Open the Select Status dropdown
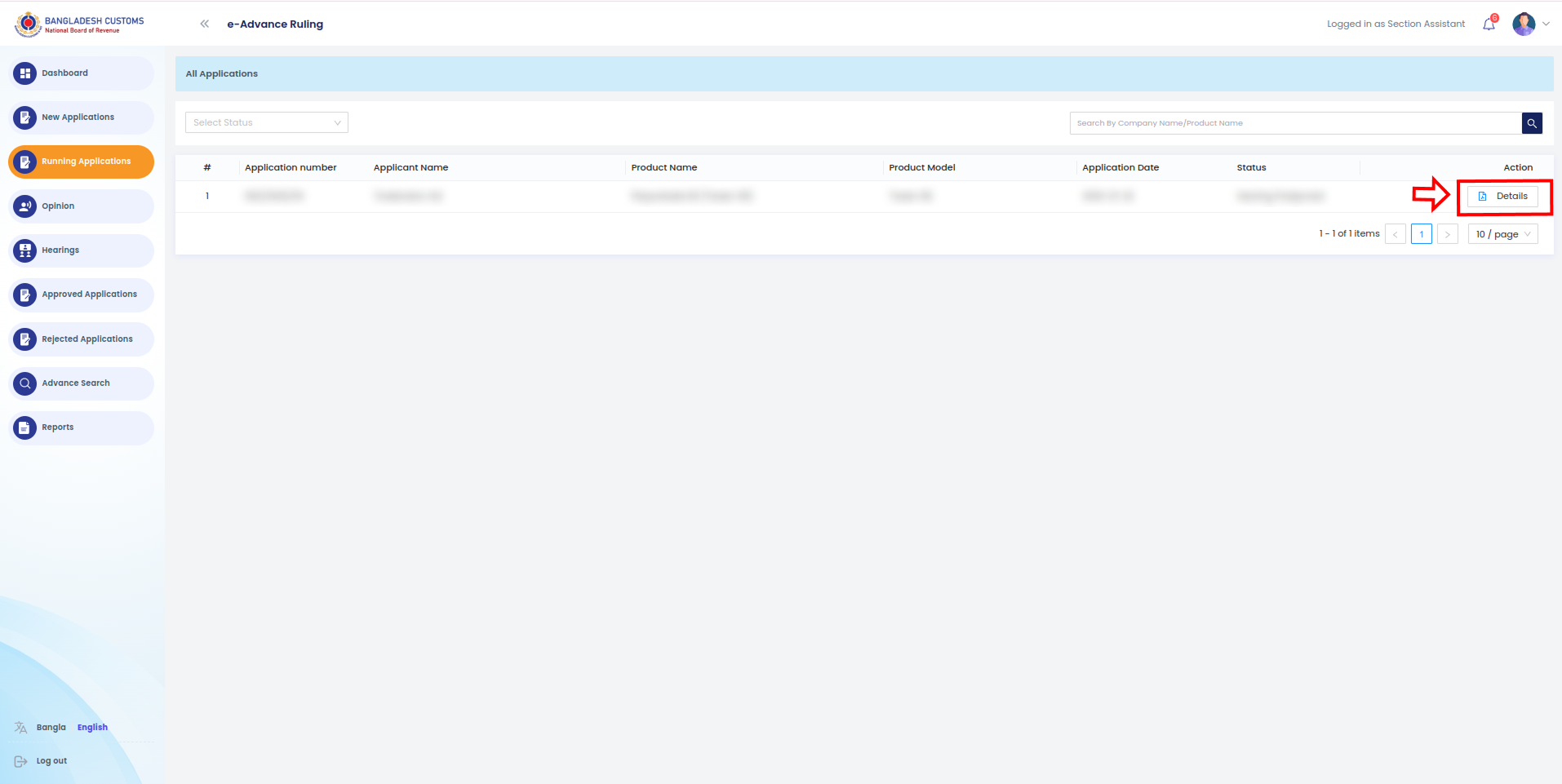This screenshot has height=784, width=1562. pyautogui.click(x=267, y=122)
